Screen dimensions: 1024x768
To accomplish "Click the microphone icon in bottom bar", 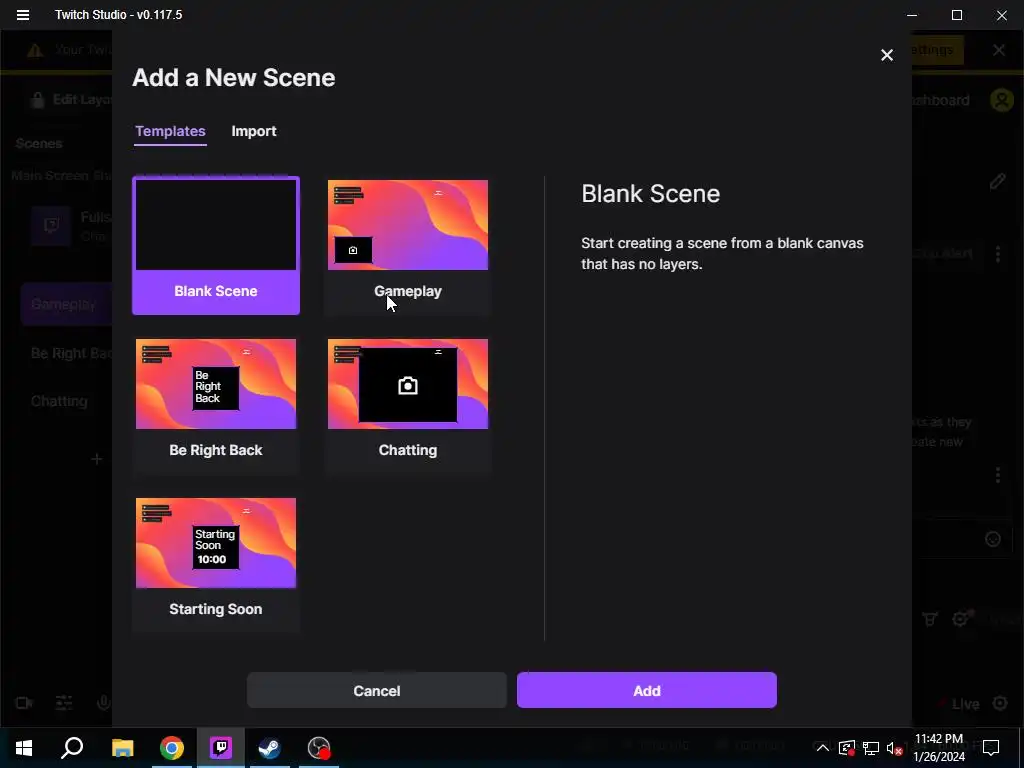I will click(103, 703).
